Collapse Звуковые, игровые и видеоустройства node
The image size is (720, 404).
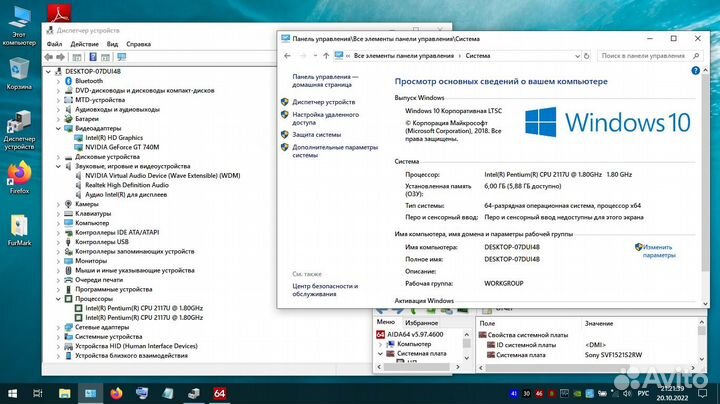(x=58, y=166)
